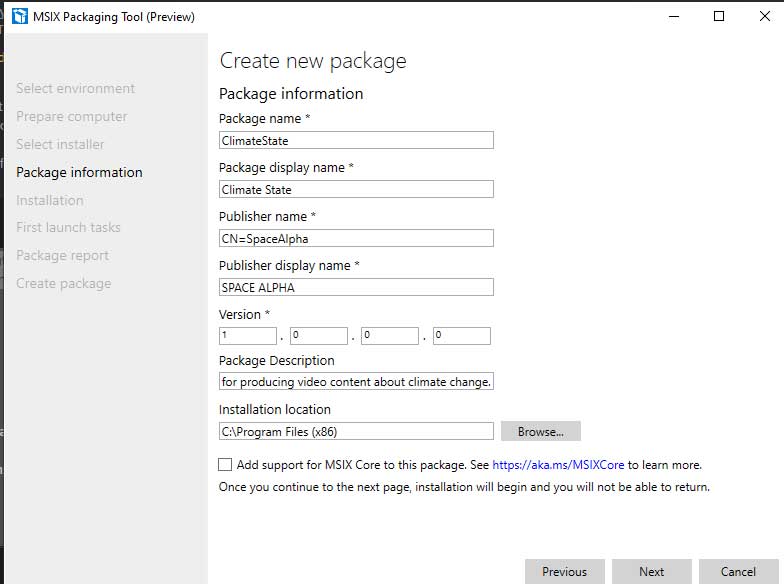Screen dimensions: 784x584
Task: Click the first Version number box
Action: tap(248, 336)
